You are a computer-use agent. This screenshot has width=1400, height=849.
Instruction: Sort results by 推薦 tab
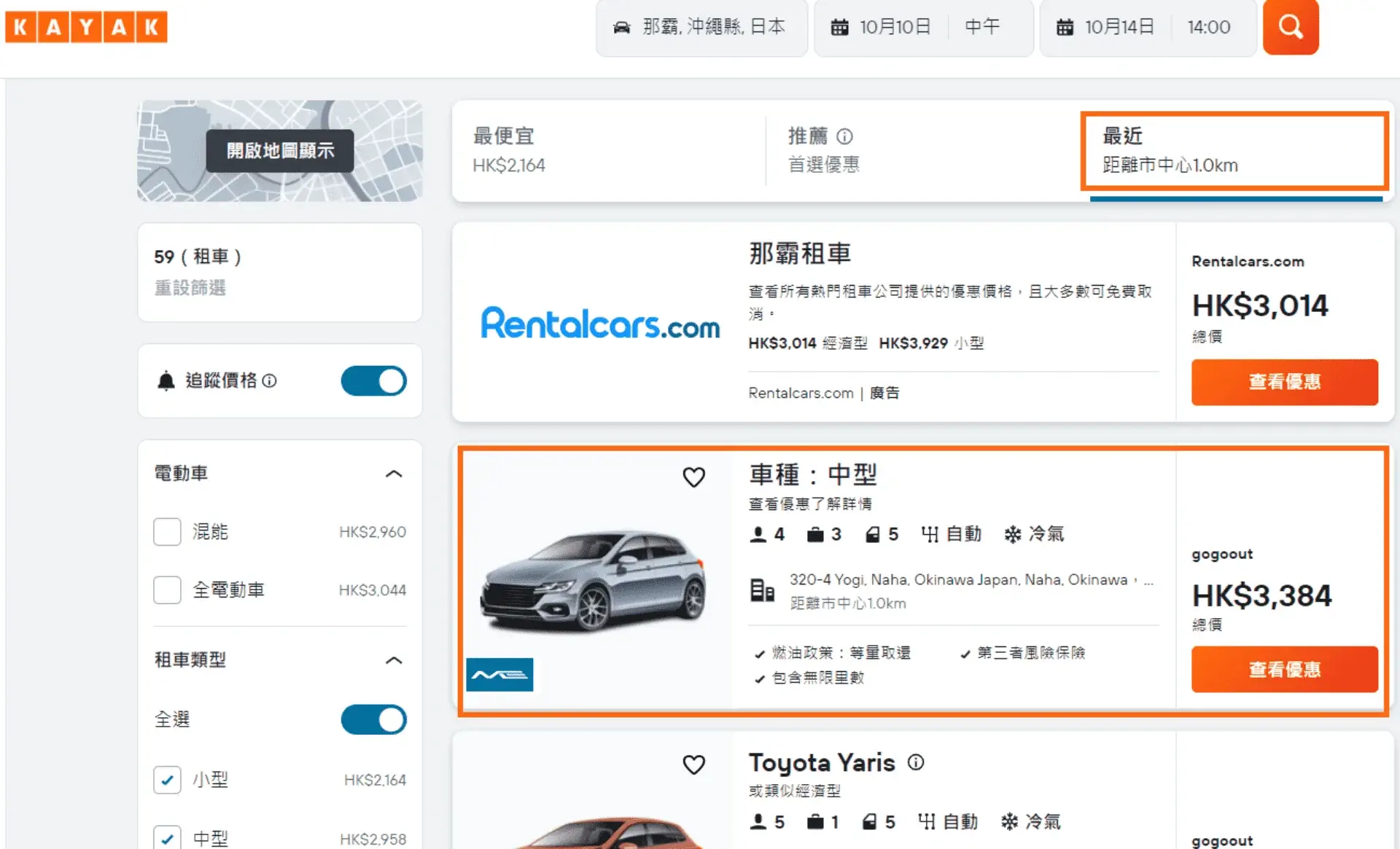click(922, 151)
